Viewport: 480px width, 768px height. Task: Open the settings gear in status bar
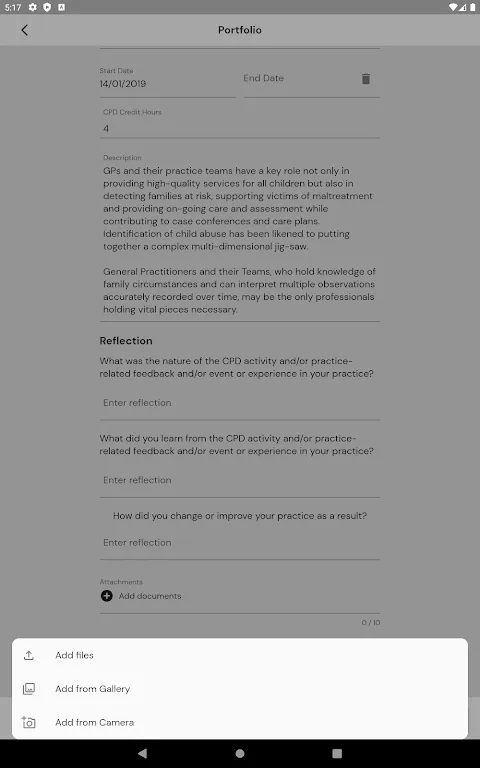point(33,7)
